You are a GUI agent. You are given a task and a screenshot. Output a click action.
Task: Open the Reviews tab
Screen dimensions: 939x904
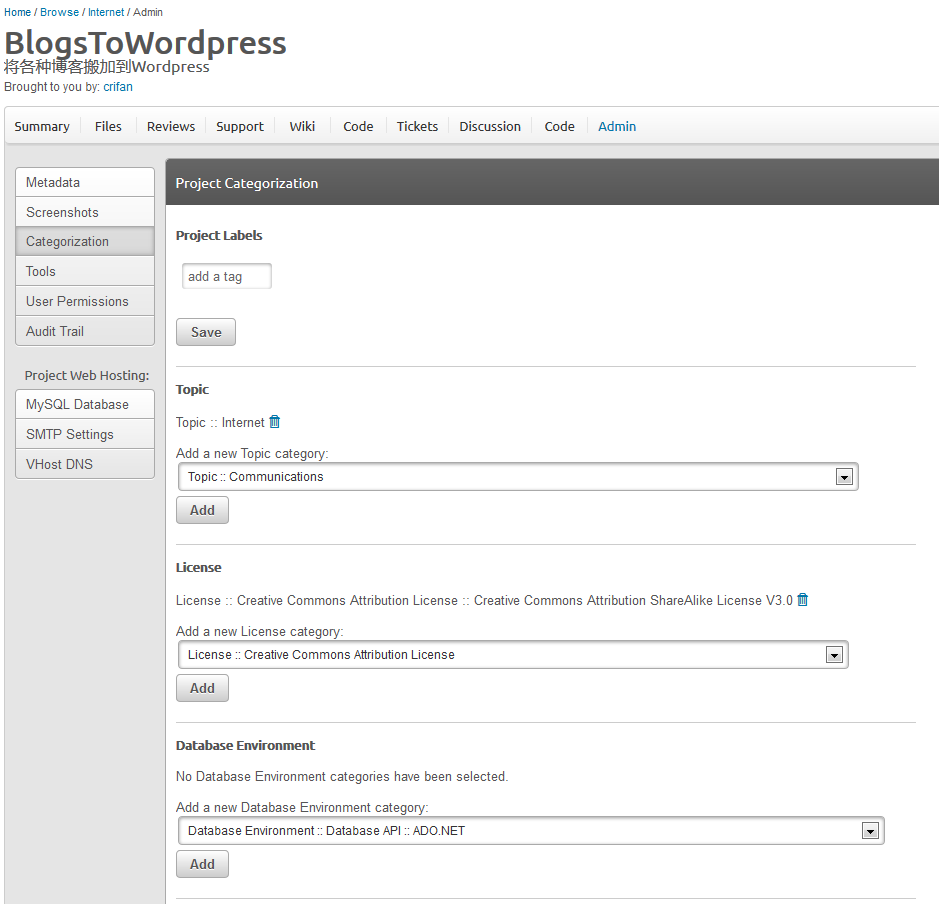coord(171,126)
